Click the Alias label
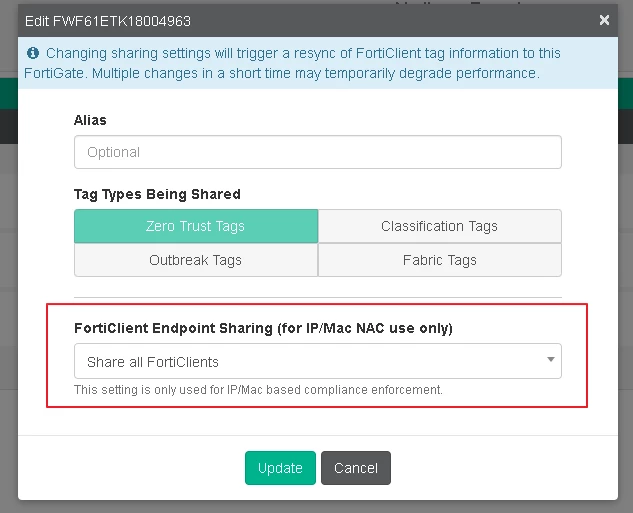 point(90,120)
